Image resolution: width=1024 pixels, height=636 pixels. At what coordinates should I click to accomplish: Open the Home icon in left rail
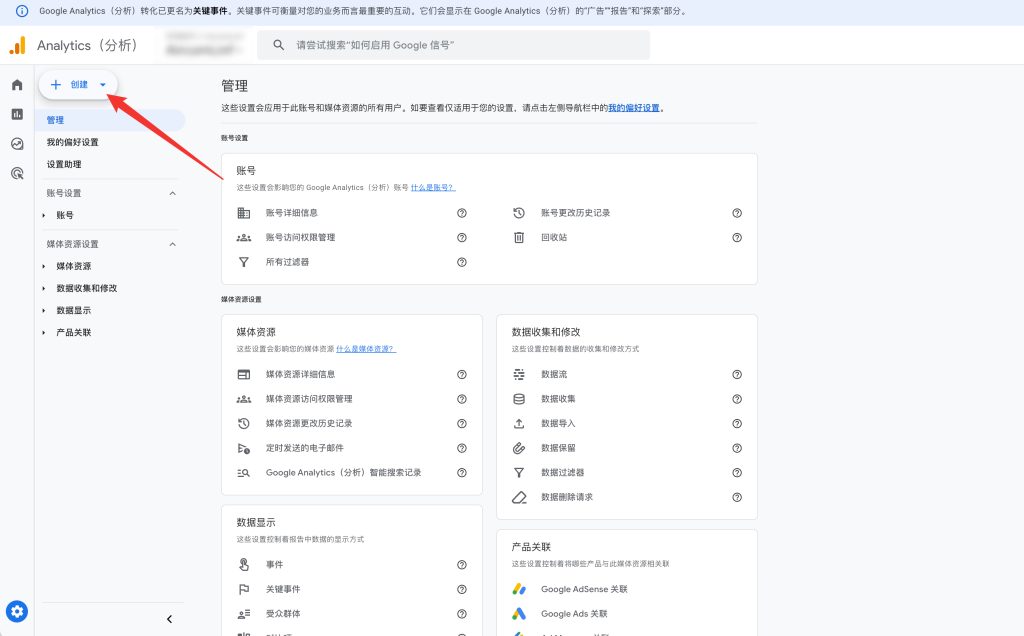[17, 85]
